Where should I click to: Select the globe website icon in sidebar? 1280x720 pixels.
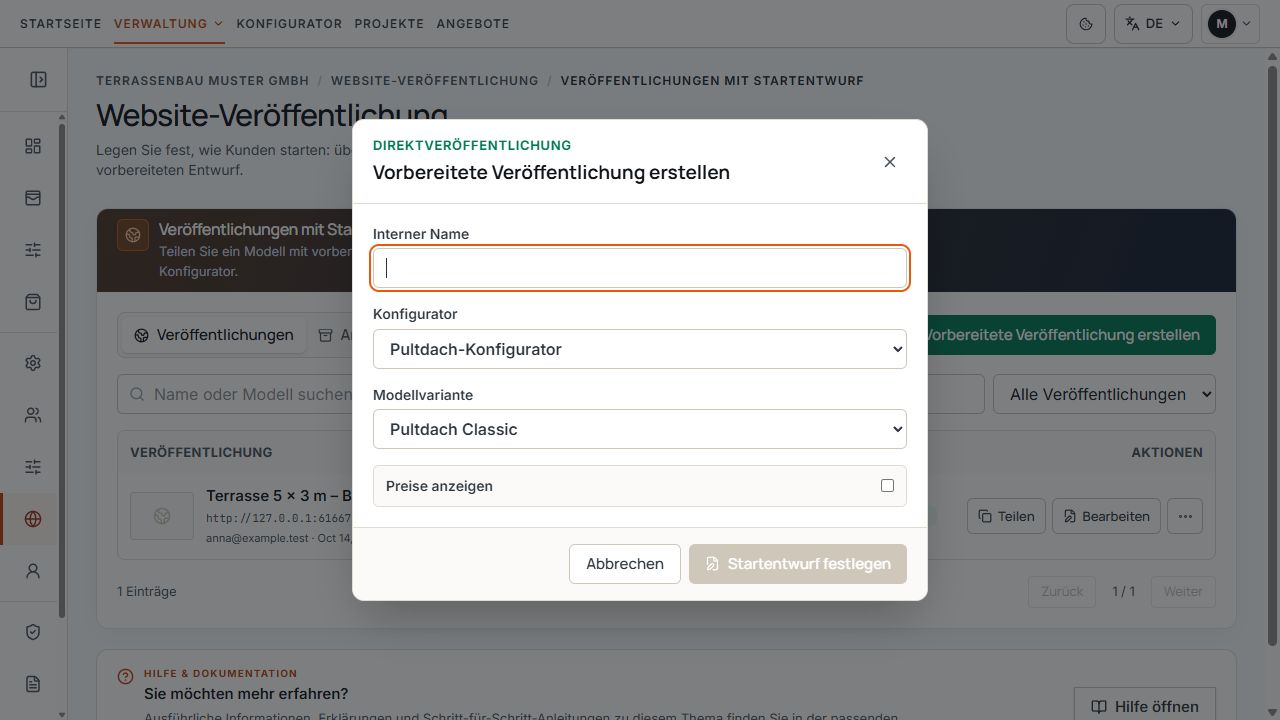click(33, 519)
